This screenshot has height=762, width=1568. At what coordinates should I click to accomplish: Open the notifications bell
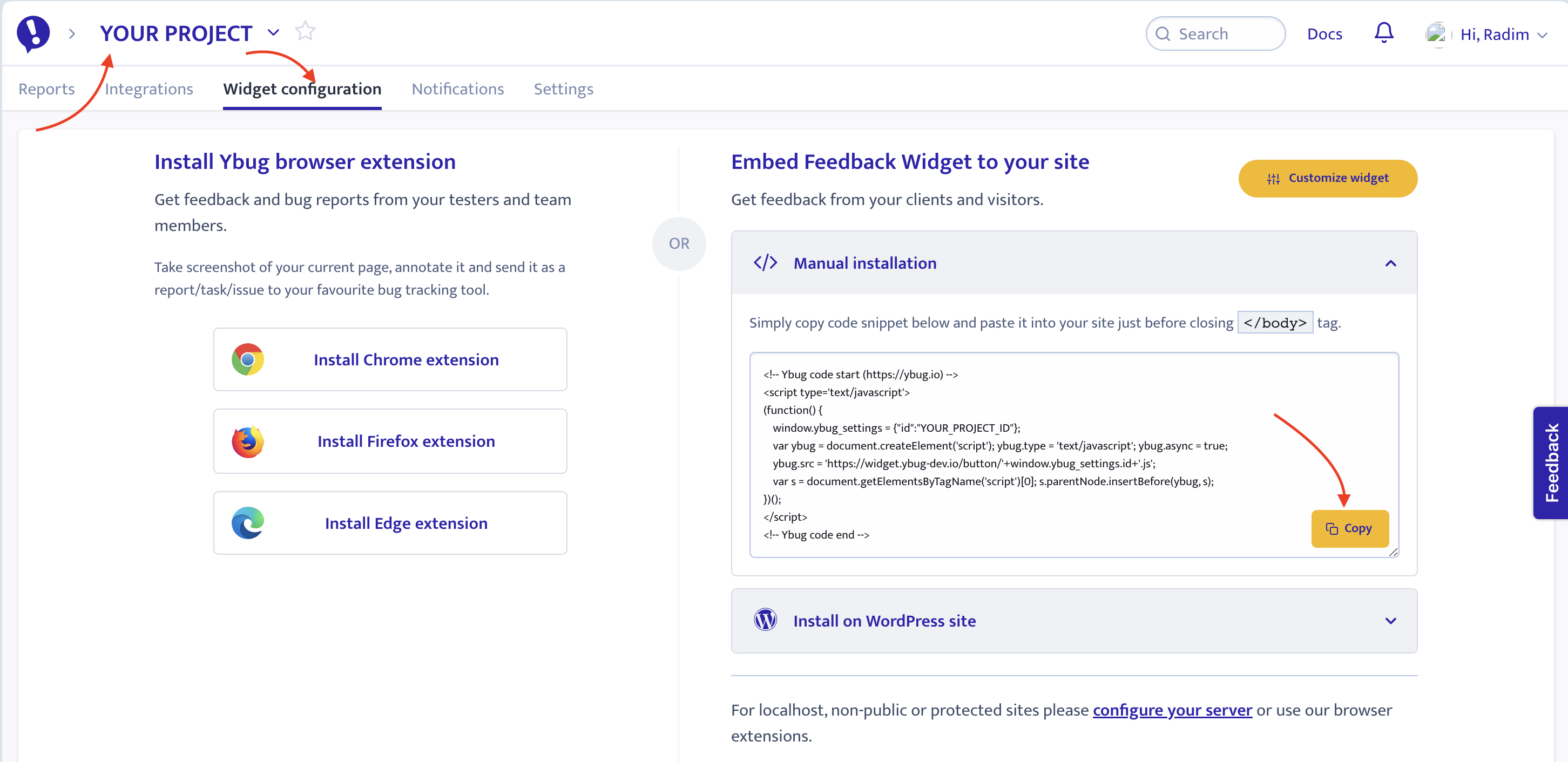(x=1383, y=33)
